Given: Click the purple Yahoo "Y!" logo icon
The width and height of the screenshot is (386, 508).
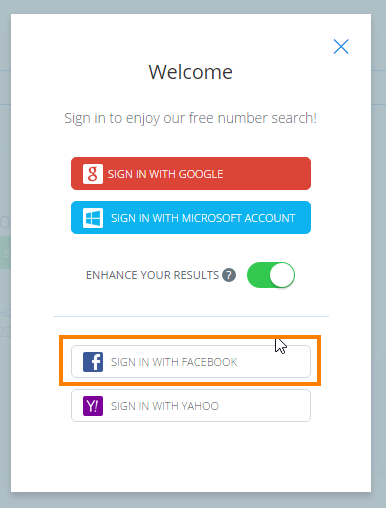Looking at the screenshot, I should [x=93, y=406].
